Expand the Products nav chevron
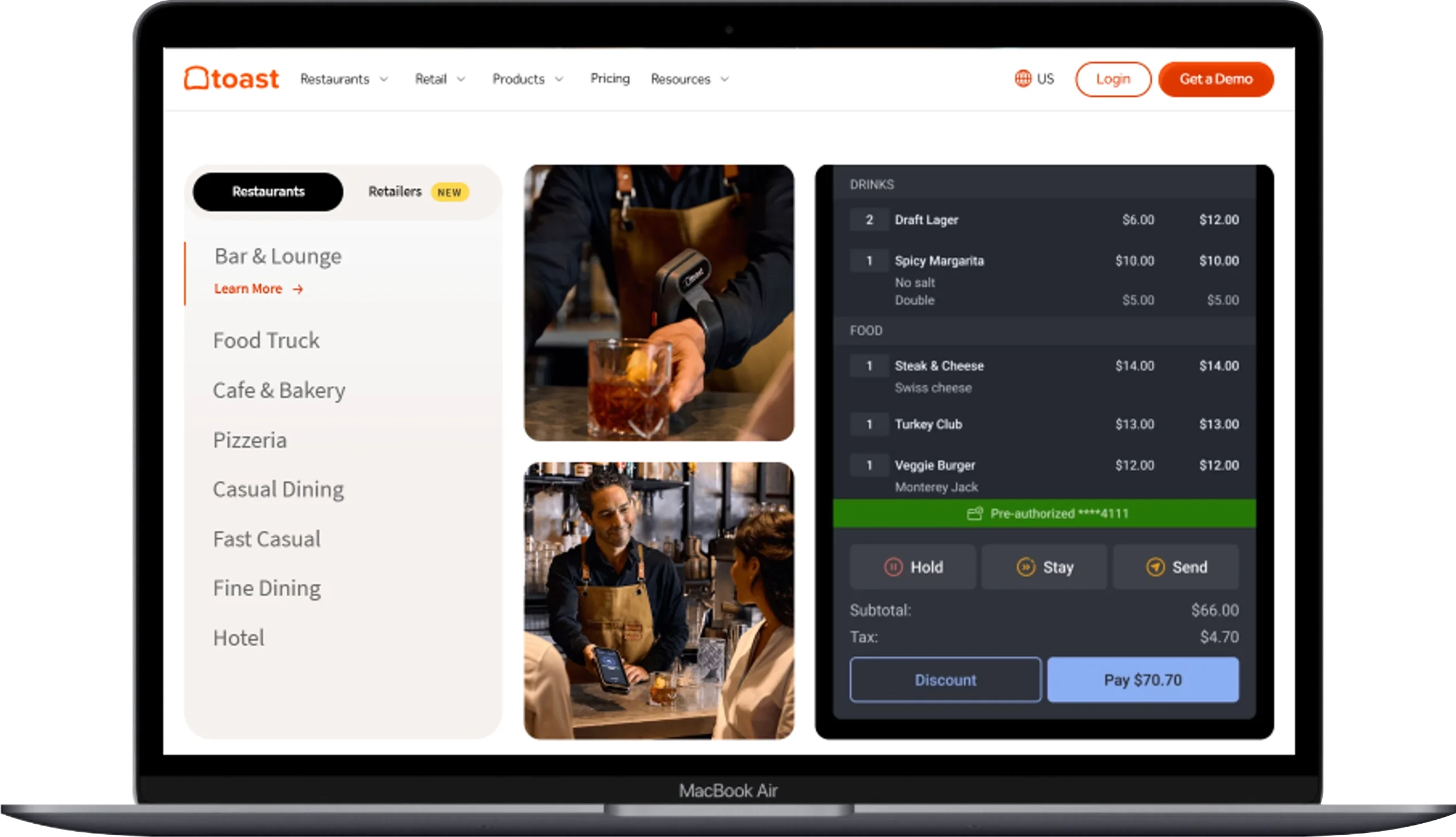The height and width of the screenshot is (837, 1456). [x=559, y=79]
